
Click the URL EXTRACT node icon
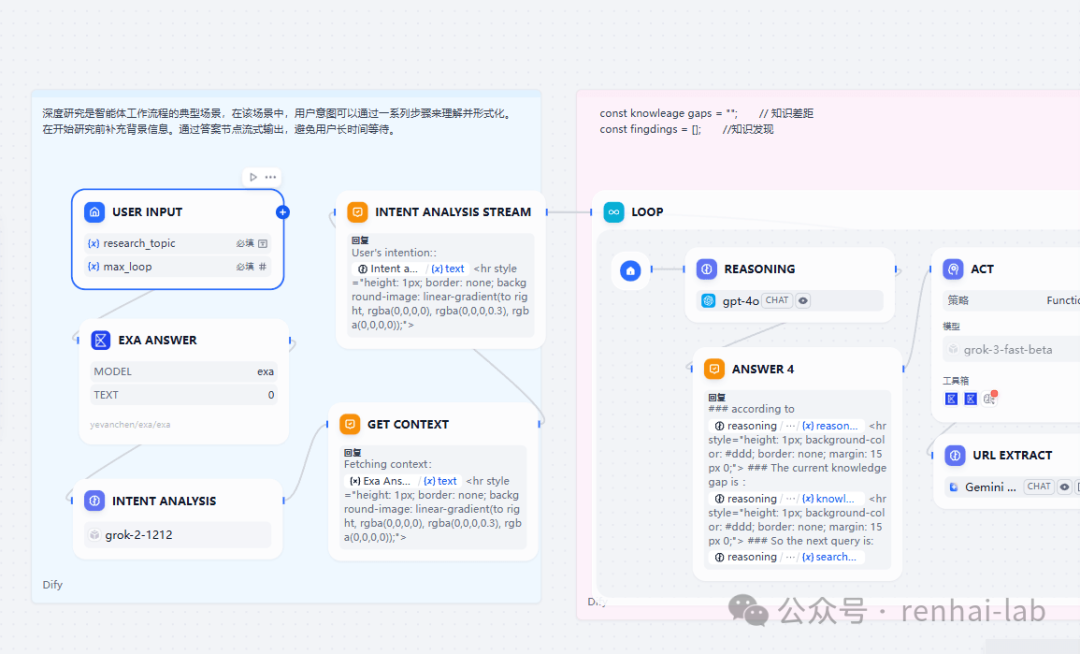[x=953, y=455]
